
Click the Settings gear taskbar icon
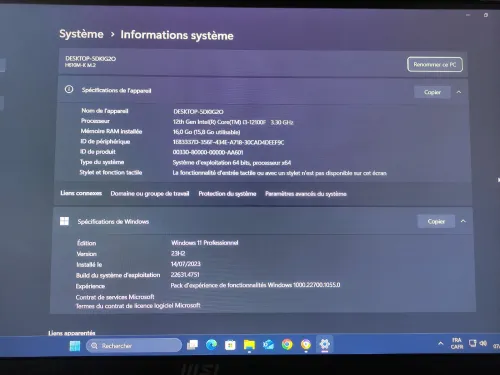pyautogui.click(x=325, y=344)
